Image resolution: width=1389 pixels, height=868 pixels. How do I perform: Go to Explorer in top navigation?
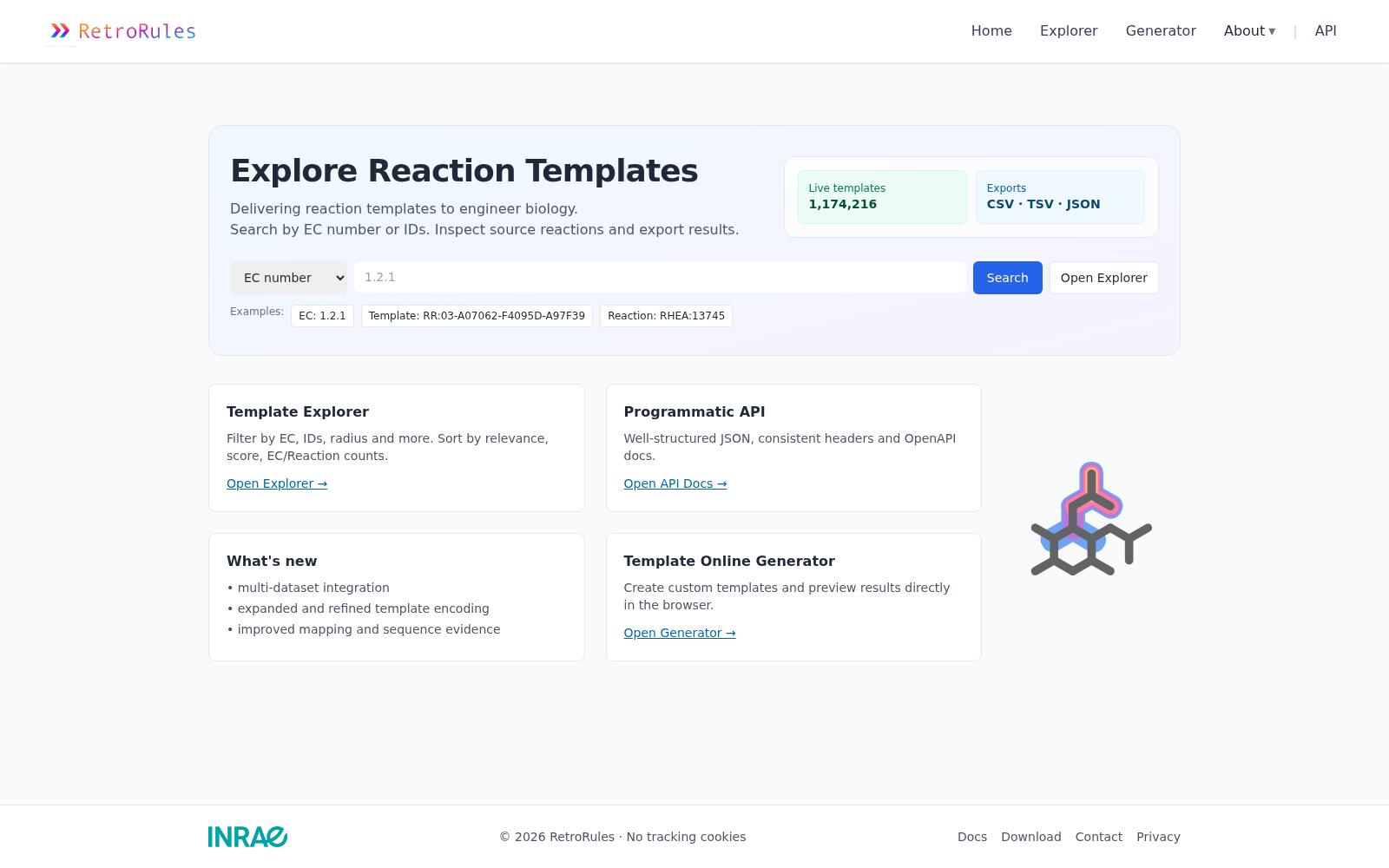[1069, 31]
